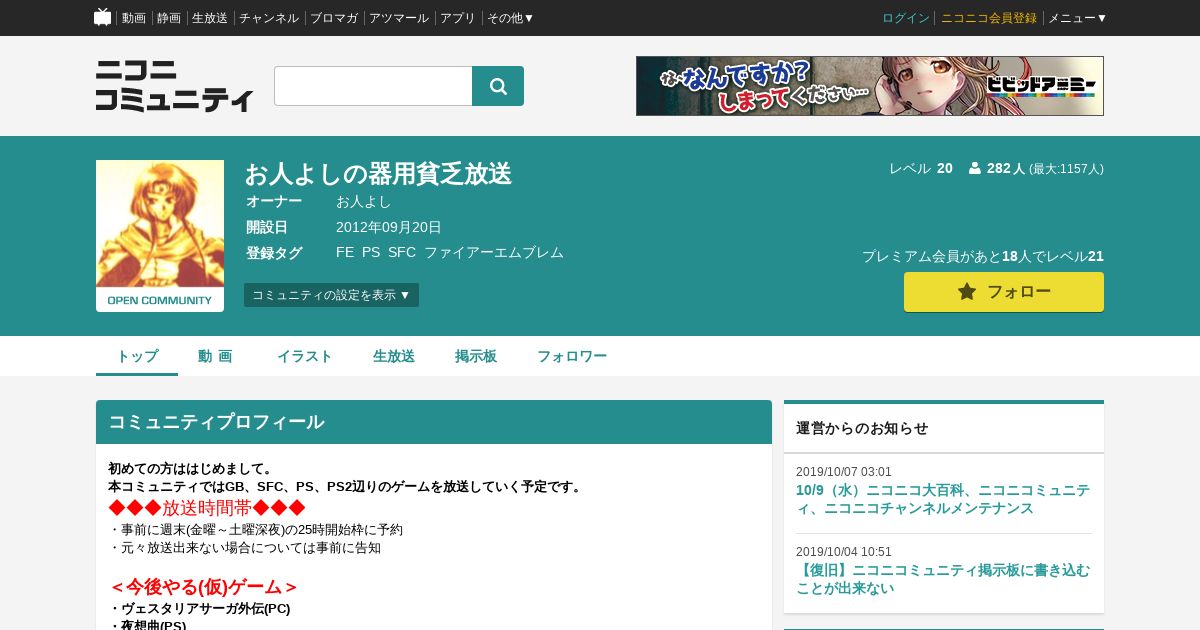Click the ログイン link
The width and height of the screenshot is (1200, 630).
906,18
